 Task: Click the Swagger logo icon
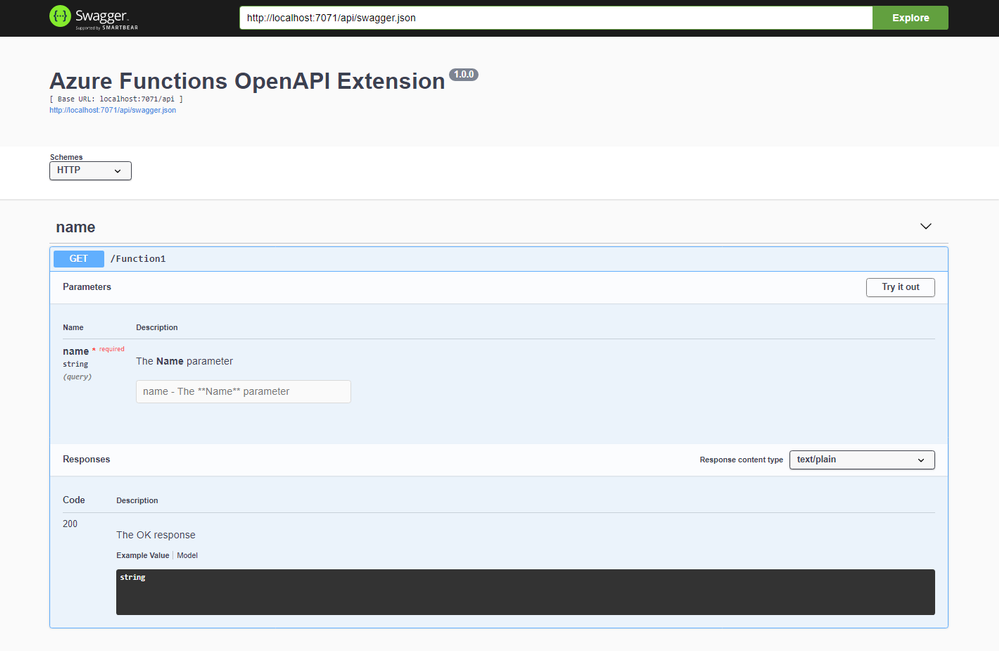click(60, 17)
